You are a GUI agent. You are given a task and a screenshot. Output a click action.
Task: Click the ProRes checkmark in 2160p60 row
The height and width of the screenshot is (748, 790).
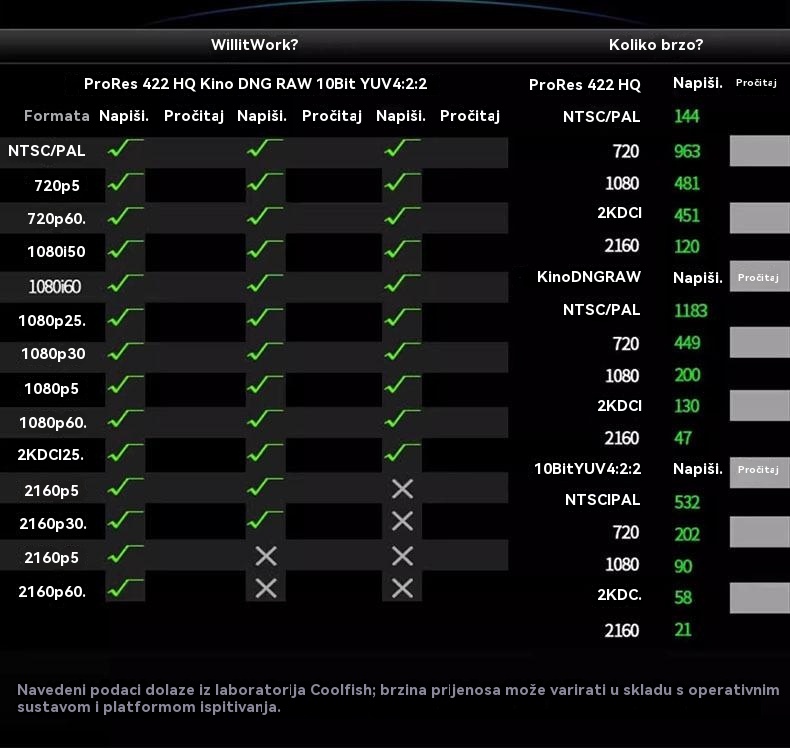tap(124, 588)
